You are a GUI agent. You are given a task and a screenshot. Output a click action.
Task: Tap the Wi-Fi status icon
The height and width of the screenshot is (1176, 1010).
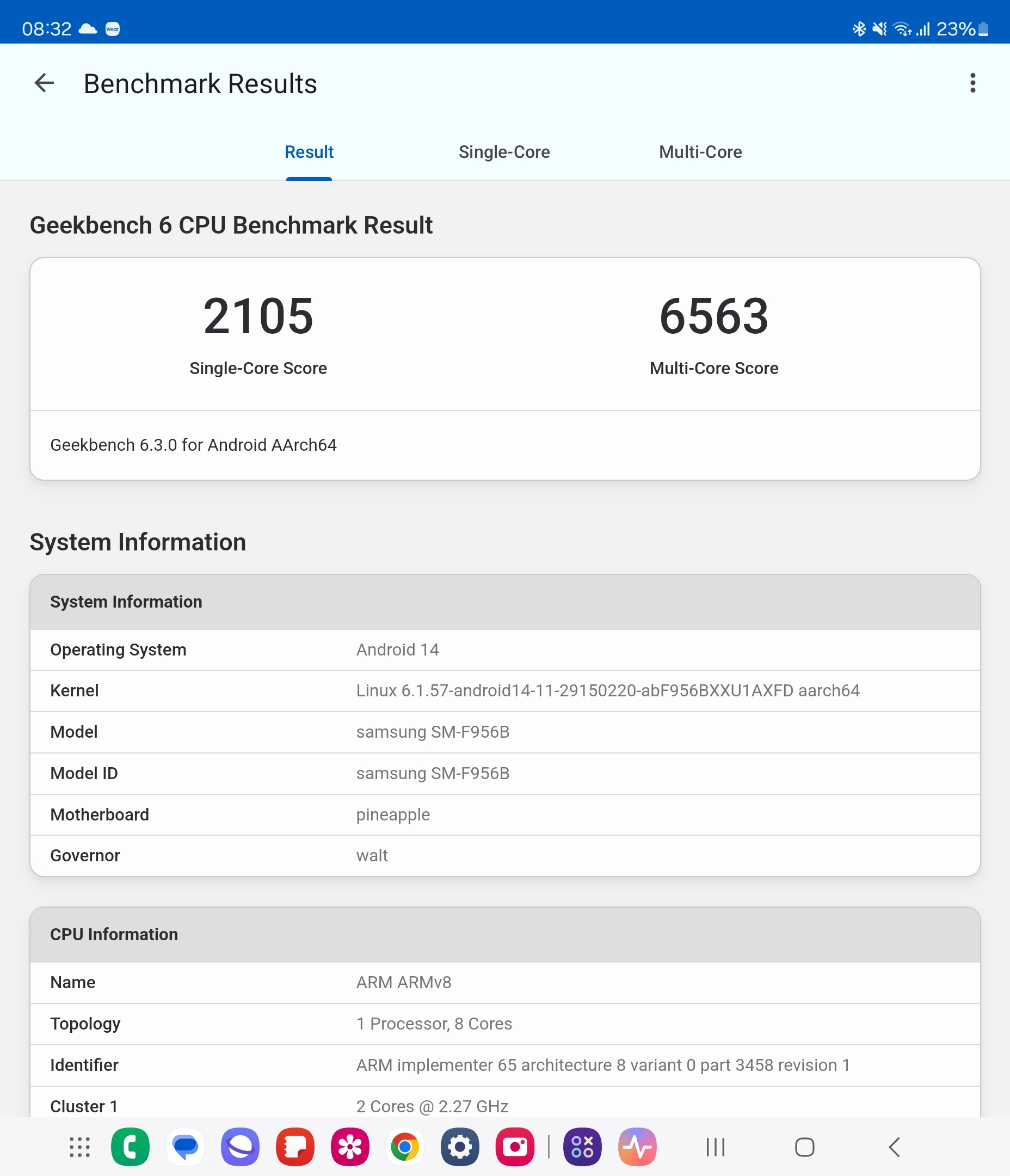pos(902,28)
